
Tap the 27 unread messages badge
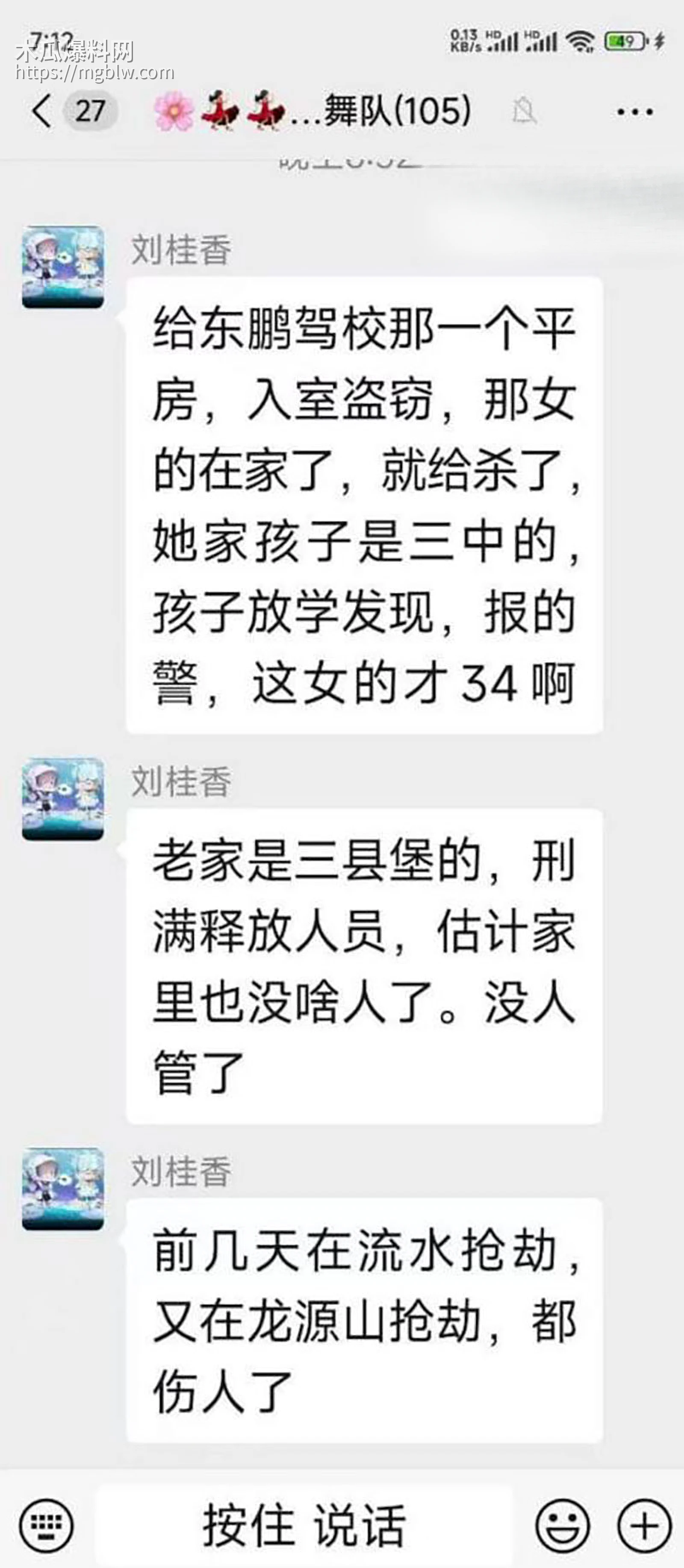[x=90, y=112]
